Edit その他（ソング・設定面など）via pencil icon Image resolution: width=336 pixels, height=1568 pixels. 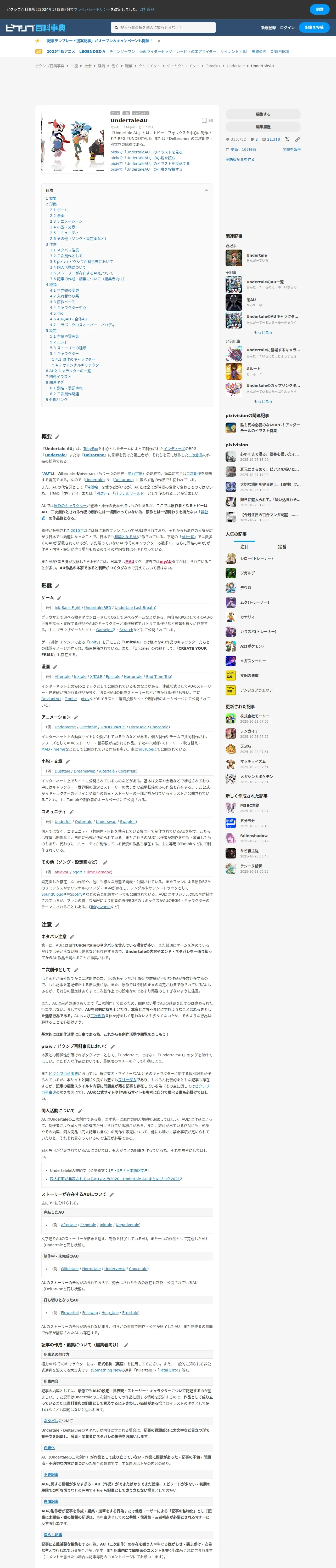pos(105,862)
